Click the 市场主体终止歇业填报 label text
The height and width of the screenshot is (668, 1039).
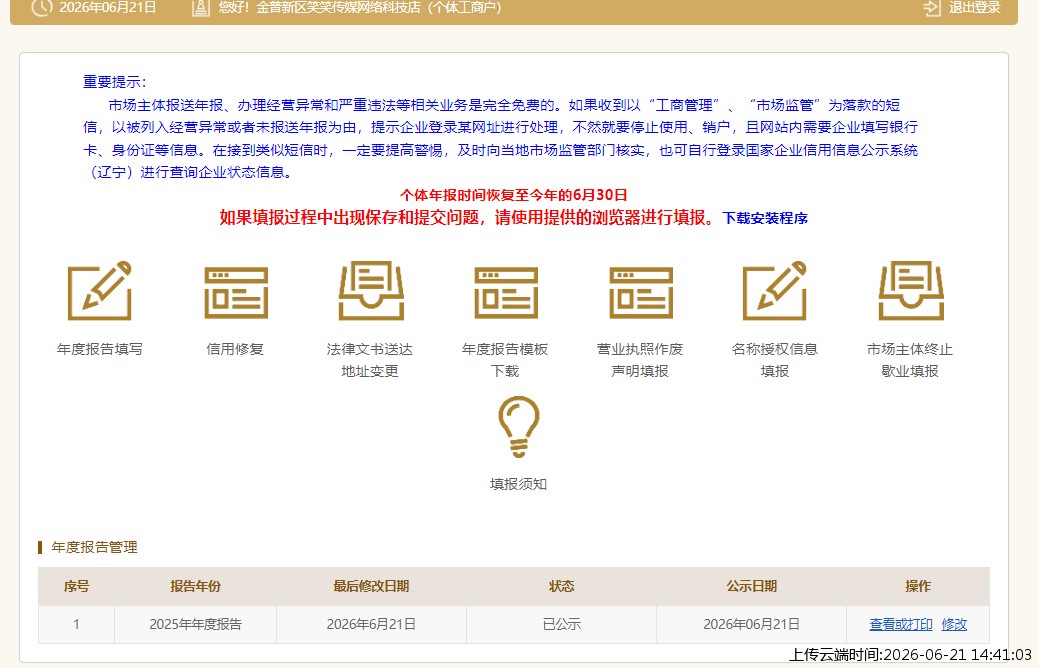point(910,360)
